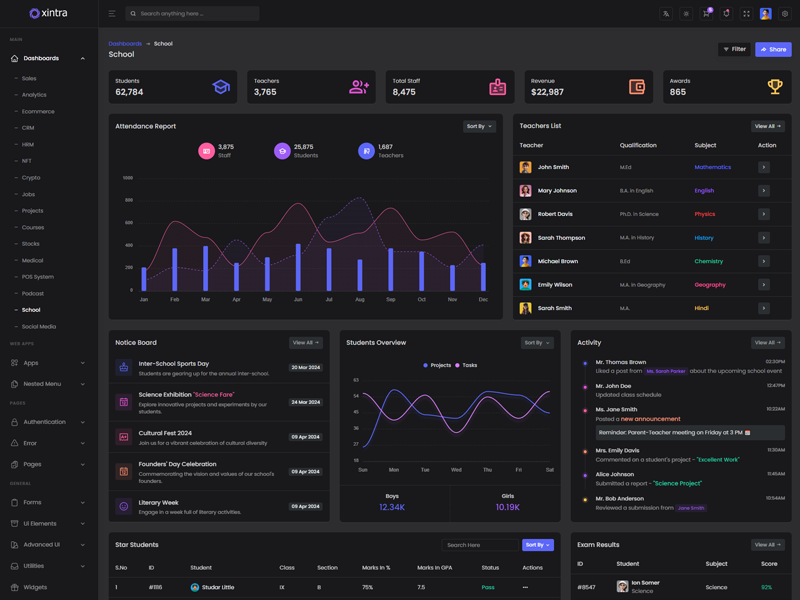800x600 pixels.
Task: Click the Share button
Action: (773, 49)
